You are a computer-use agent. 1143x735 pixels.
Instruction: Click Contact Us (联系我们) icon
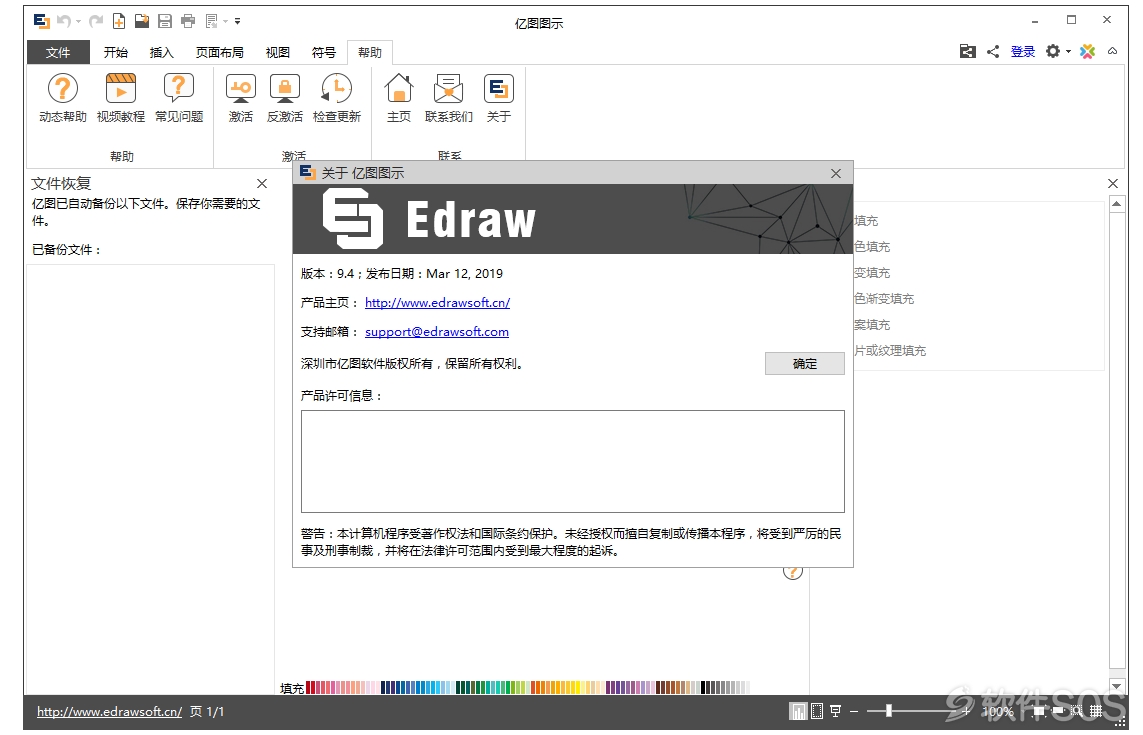click(x=448, y=89)
